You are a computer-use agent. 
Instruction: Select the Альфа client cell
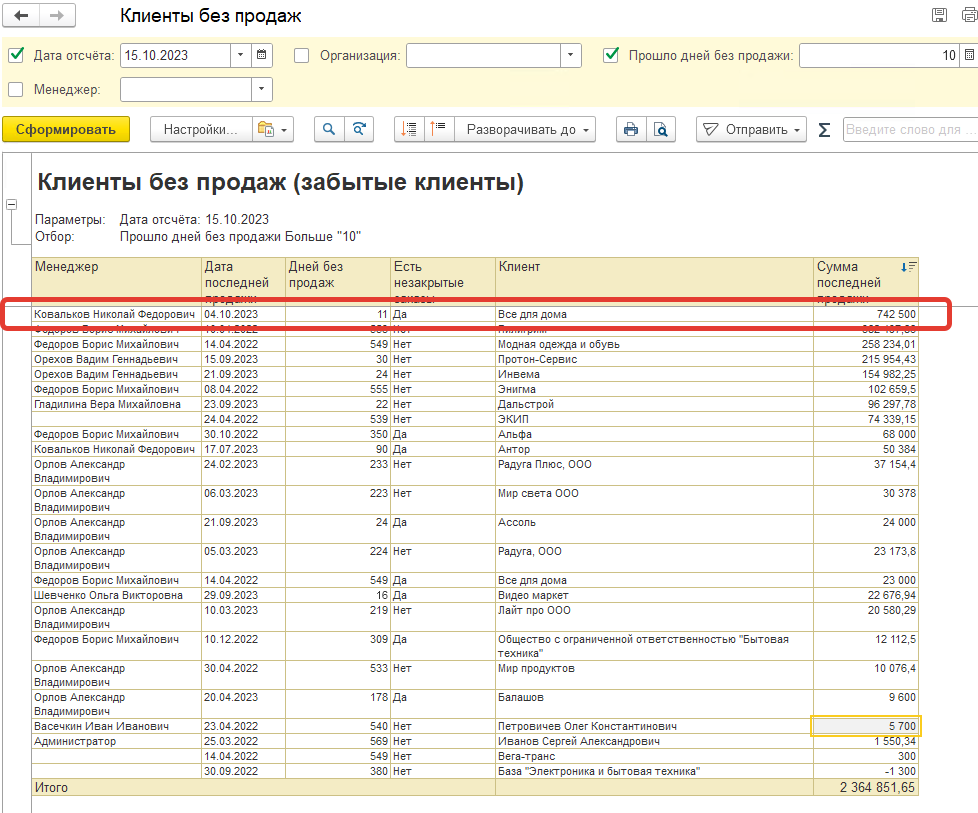pyautogui.click(x=654, y=434)
